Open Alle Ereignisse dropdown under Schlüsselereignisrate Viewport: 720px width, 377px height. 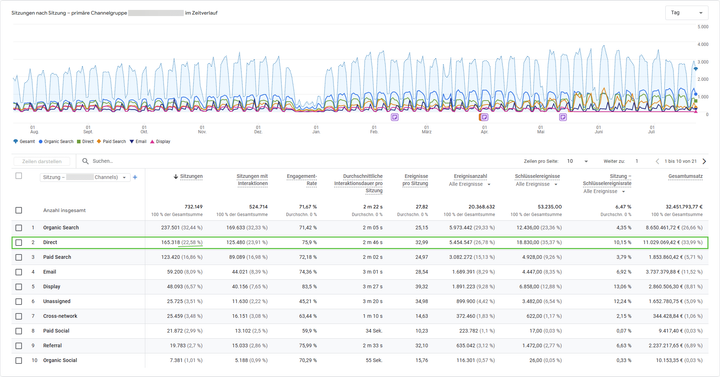pyautogui.click(x=603, y=191)
